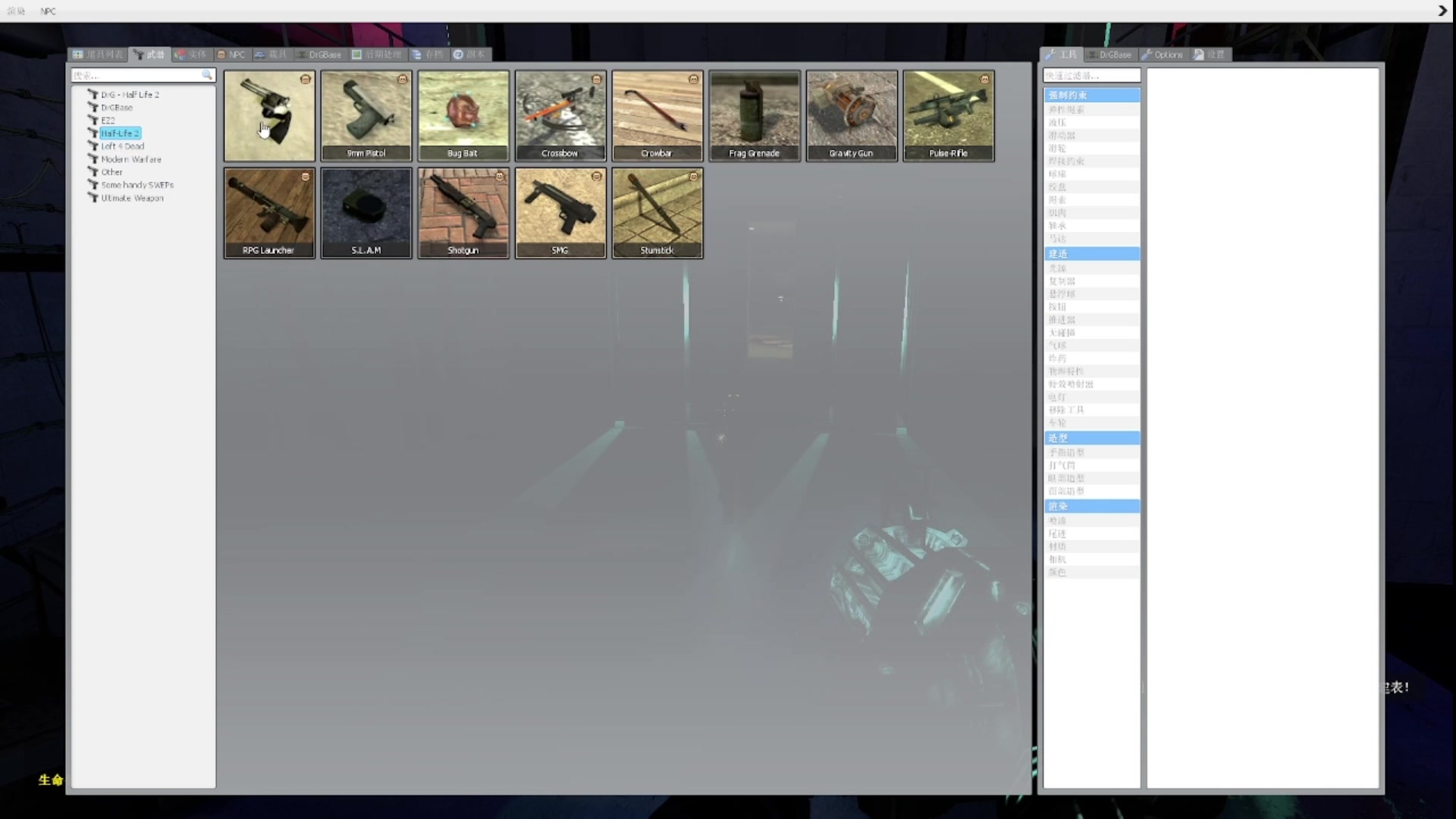Select the 打气筒 inflator tool
The image size is (1456, 819).
coord(1091,465)
